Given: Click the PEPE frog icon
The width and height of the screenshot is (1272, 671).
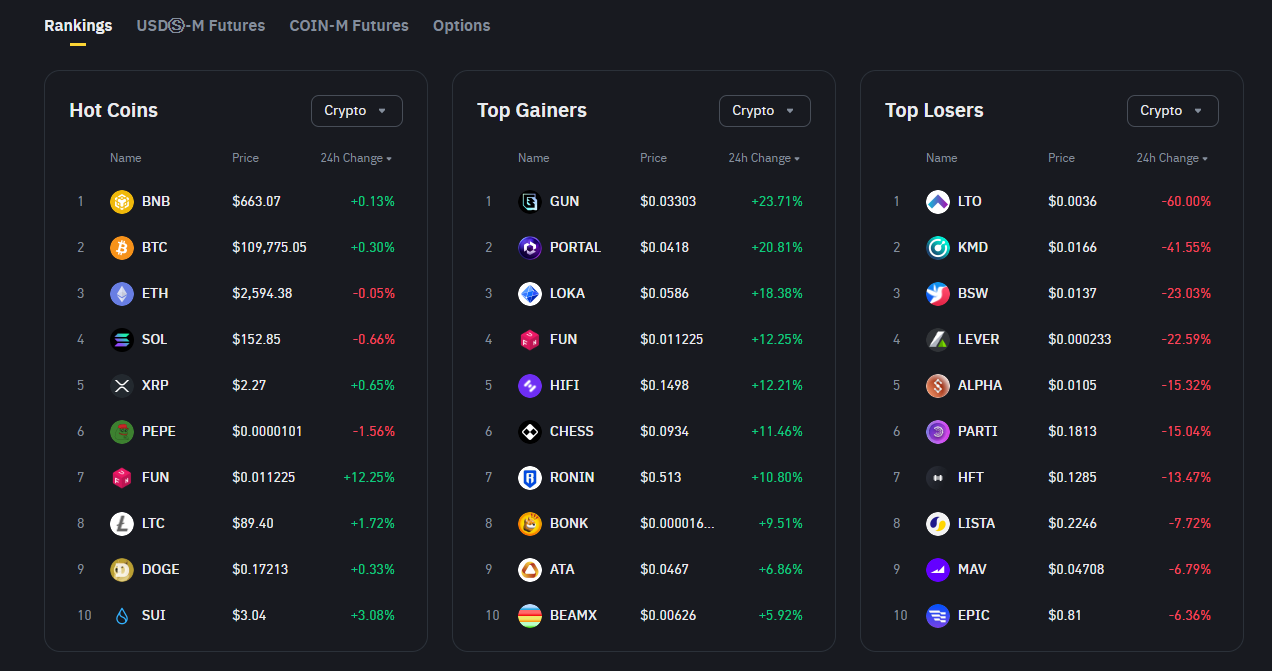Looking at the screenshot, I should click(121, 431).
